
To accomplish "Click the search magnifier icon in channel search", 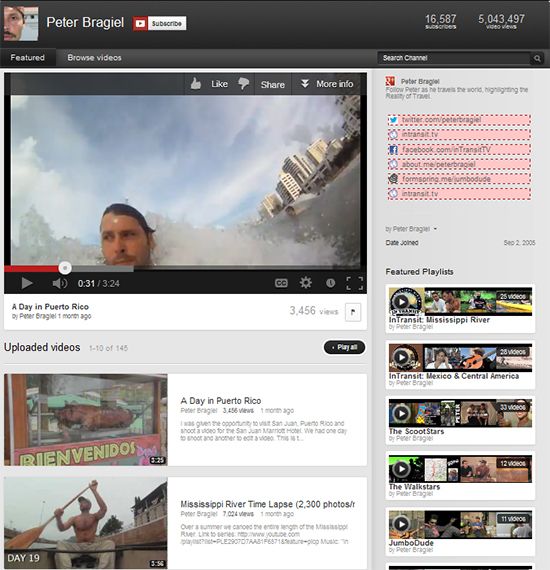I will (x=537, y=58).
